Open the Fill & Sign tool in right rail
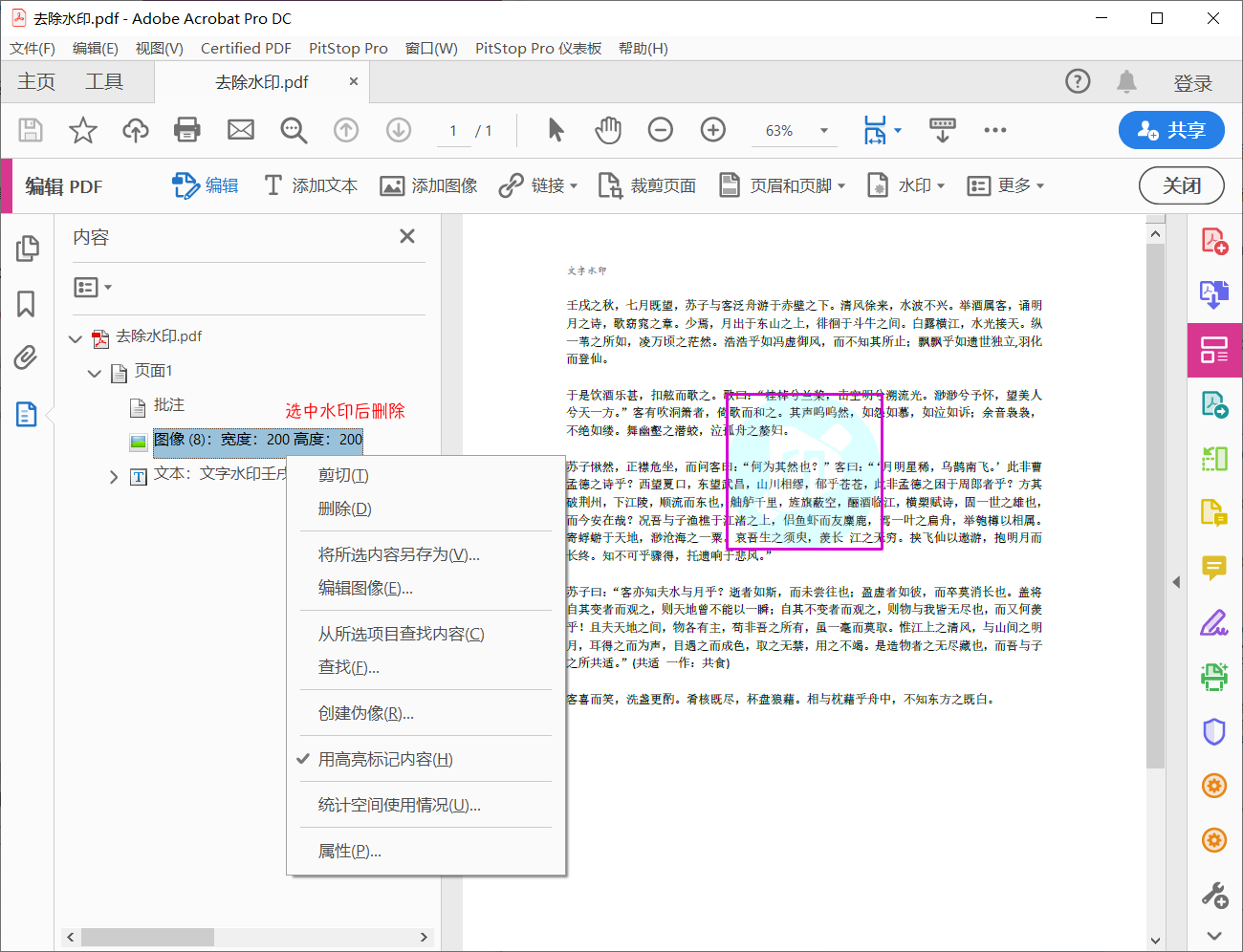 pyautogui.click(x=1214, y=623)
